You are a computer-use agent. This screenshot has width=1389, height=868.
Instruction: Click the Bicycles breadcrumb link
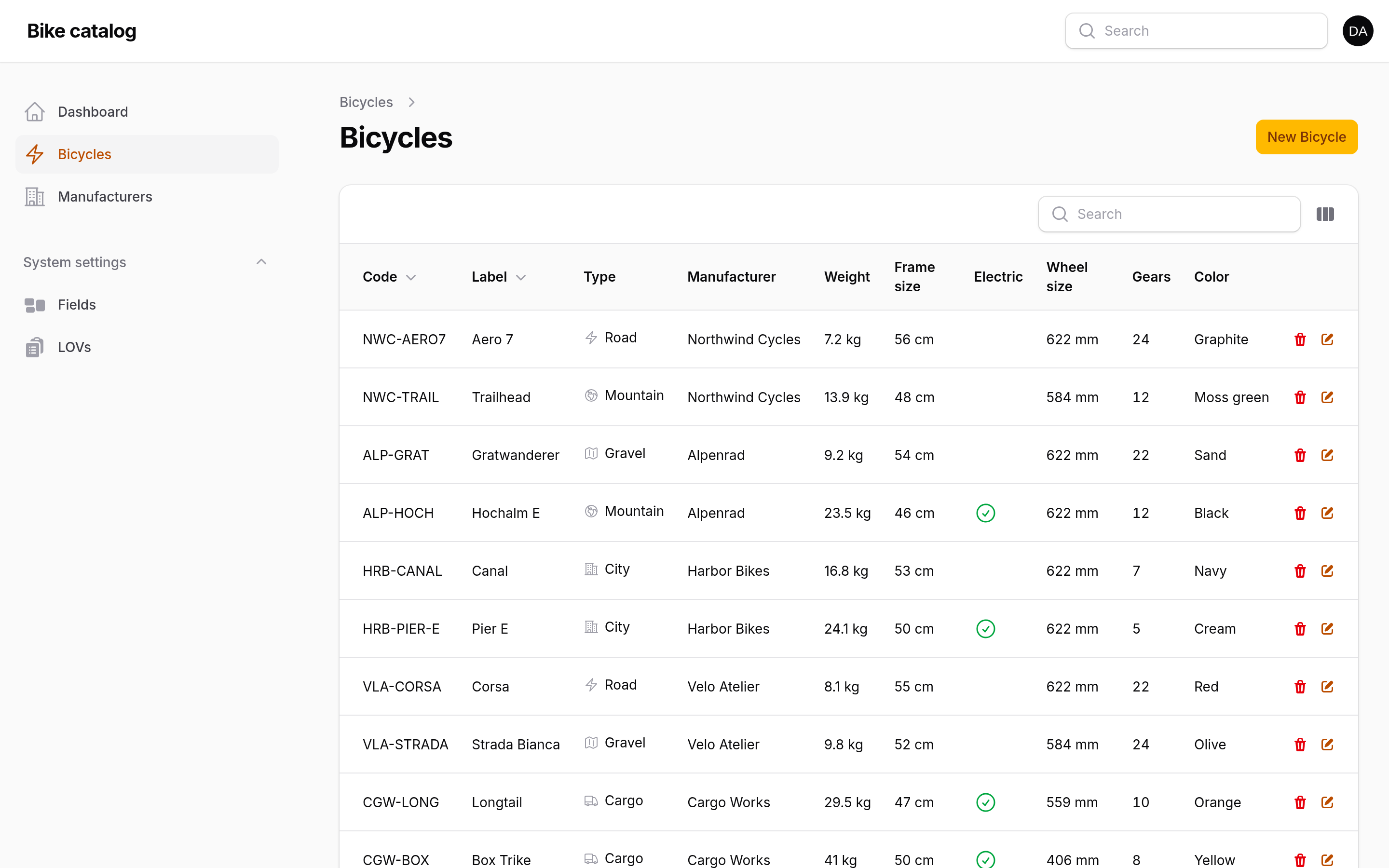[x=366, y=102]
